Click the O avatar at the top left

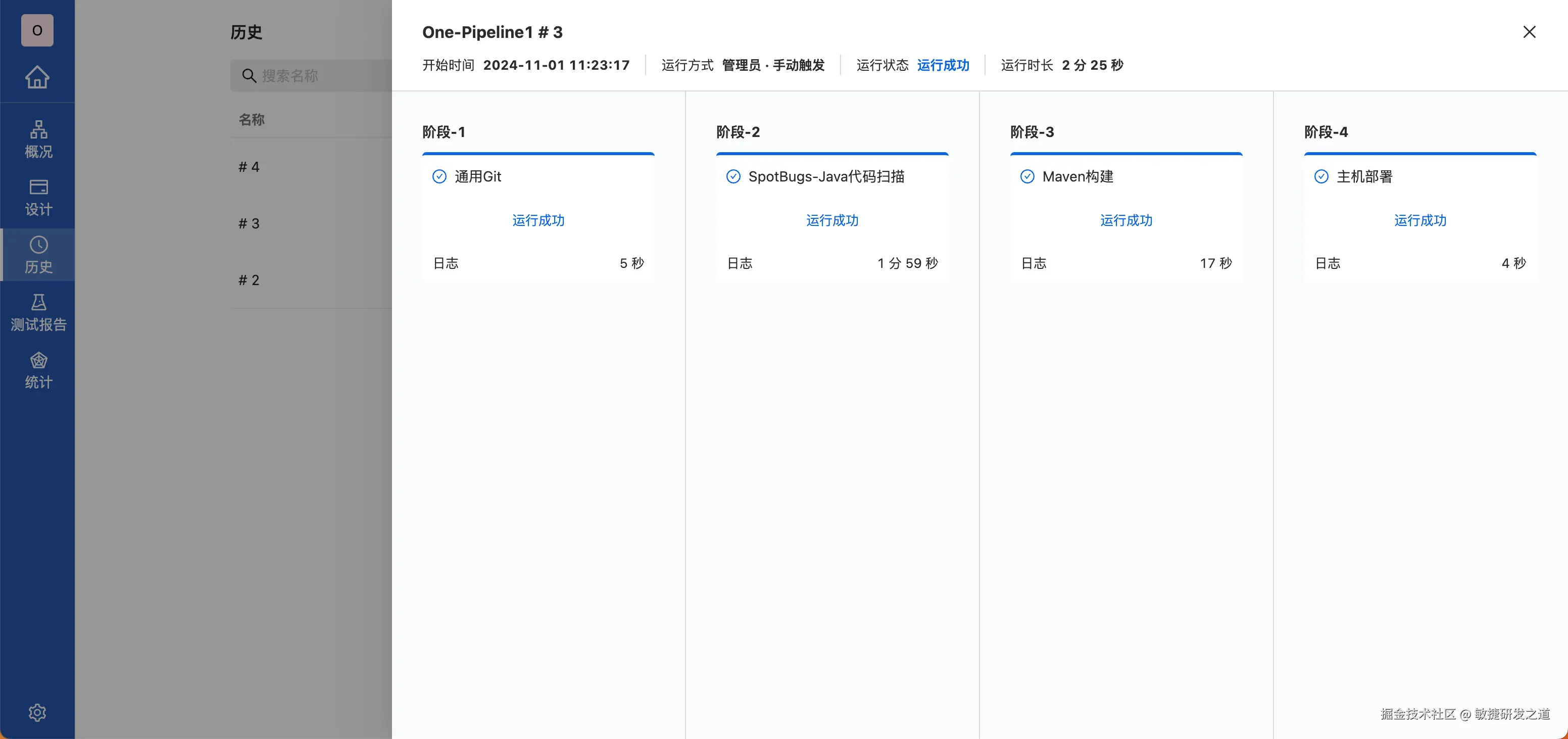tap(37, 30)
